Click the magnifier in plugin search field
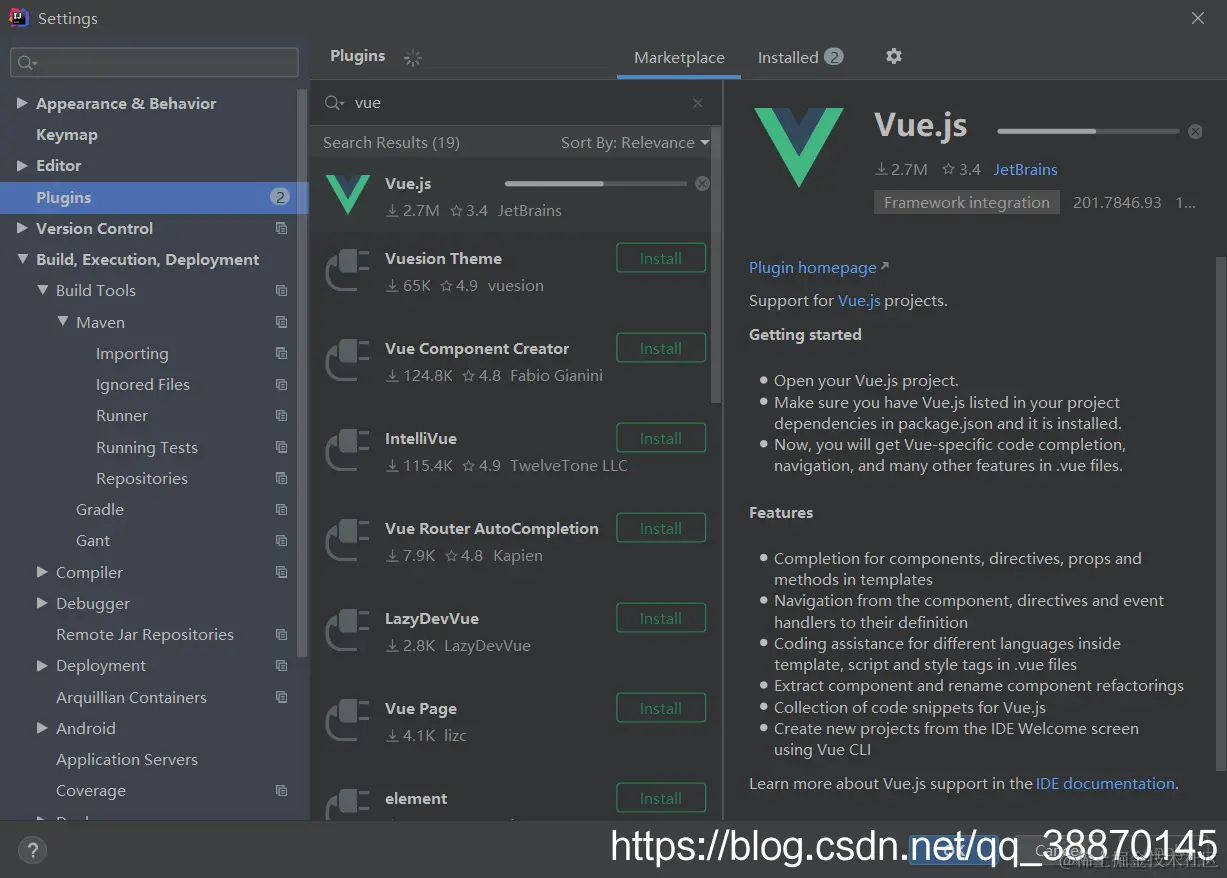Image resolution: width=1227 pixels, height=878 pixels. pos(335,103)
